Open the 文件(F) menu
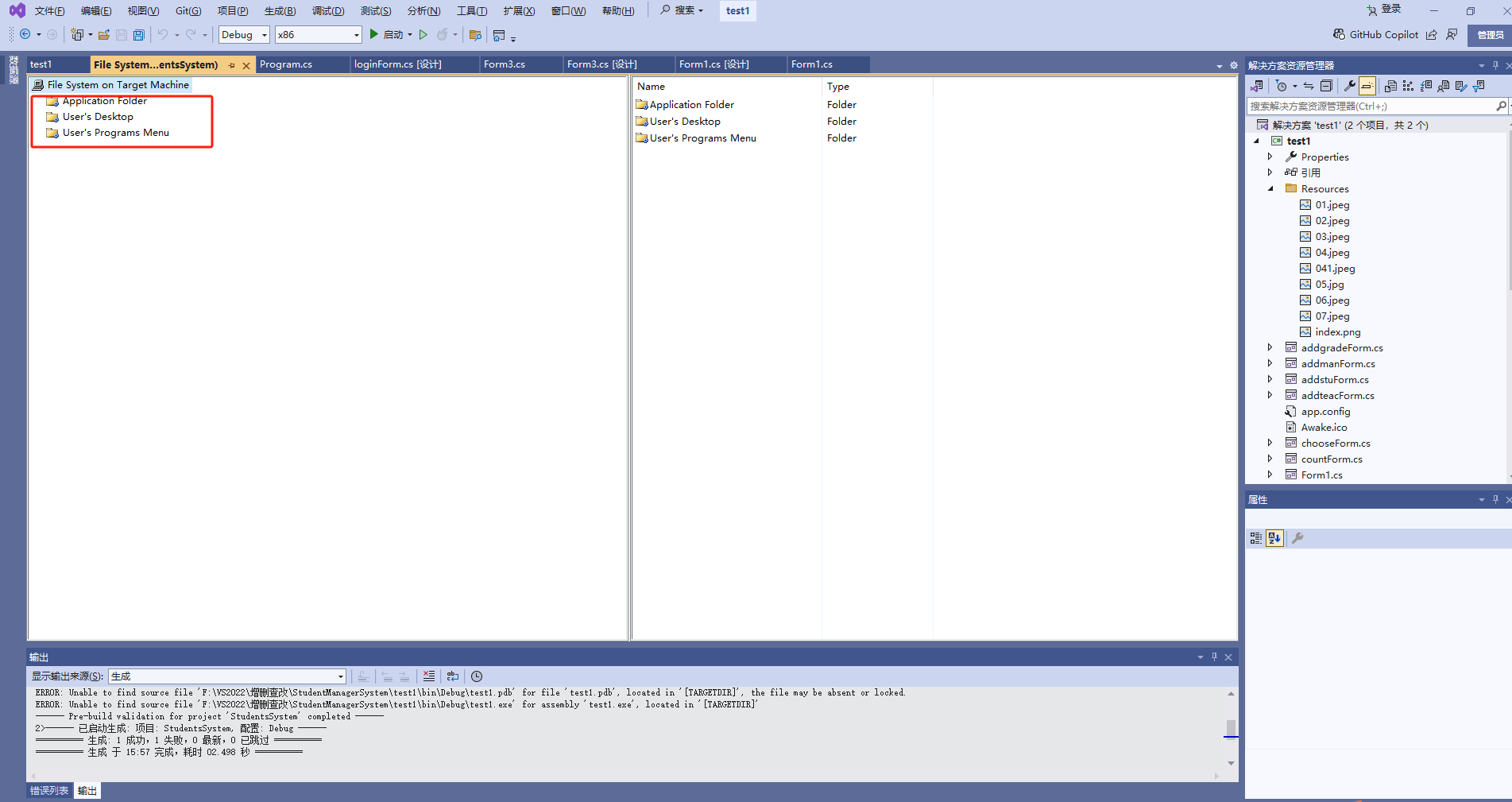The image size is (1512, 802). click(x=49, y=10)
